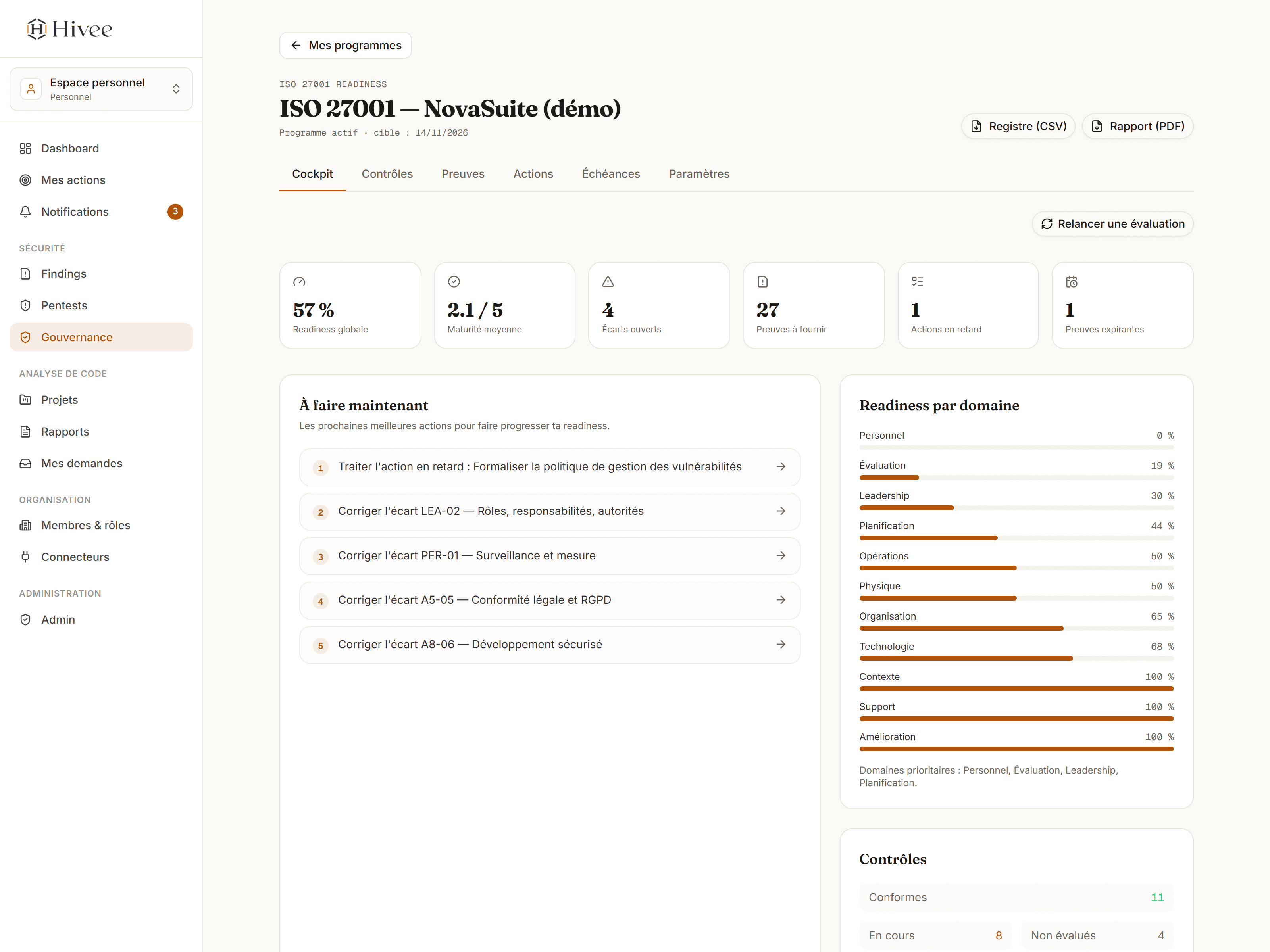Screen dimensions: 1270x952
Task: Click the Dashboard grid icon
Action: coord(25,149)
